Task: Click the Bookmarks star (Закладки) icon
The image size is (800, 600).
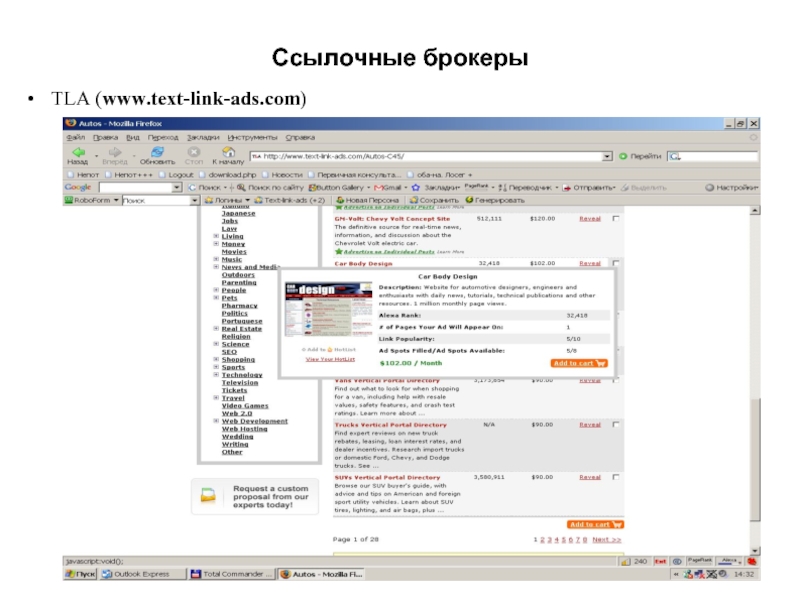Action: point(416,187)
